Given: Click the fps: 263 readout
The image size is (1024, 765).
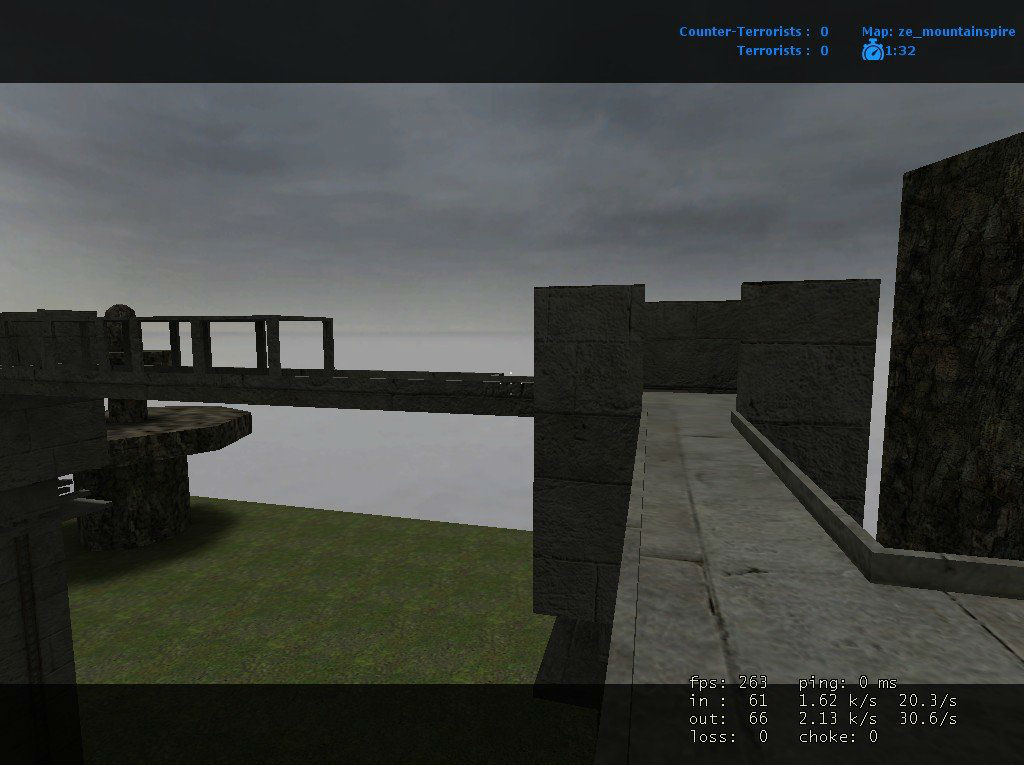Looking at the screenshot, I should pyautogui.click(x=728, y=683).
